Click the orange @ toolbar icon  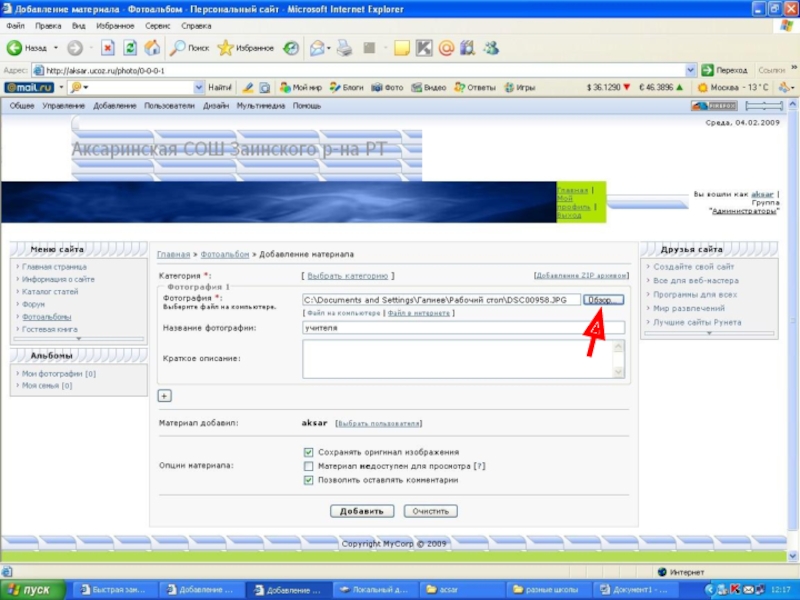[x=446, y=48]
